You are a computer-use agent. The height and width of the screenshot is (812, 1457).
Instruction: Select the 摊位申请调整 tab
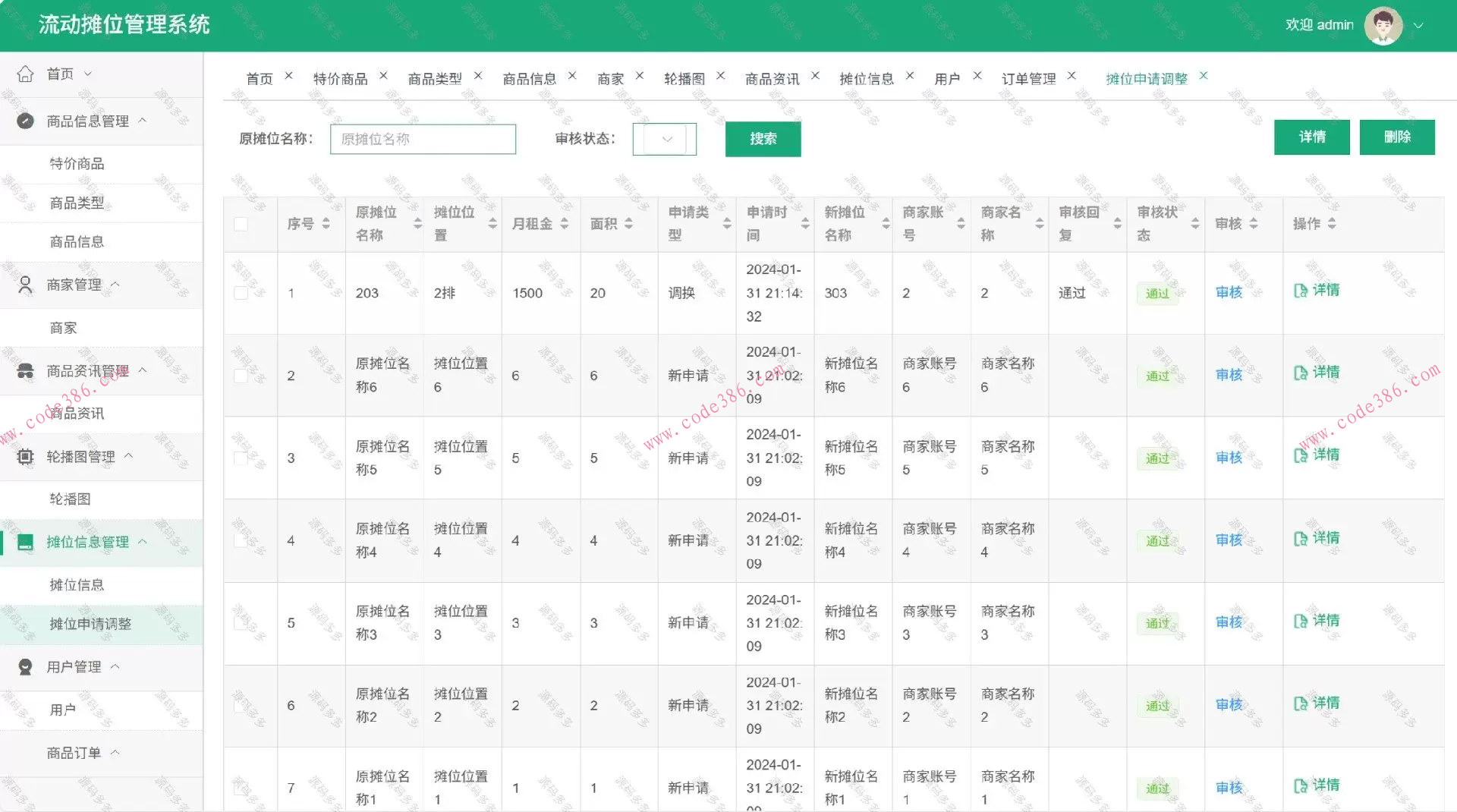[1148, 77]
